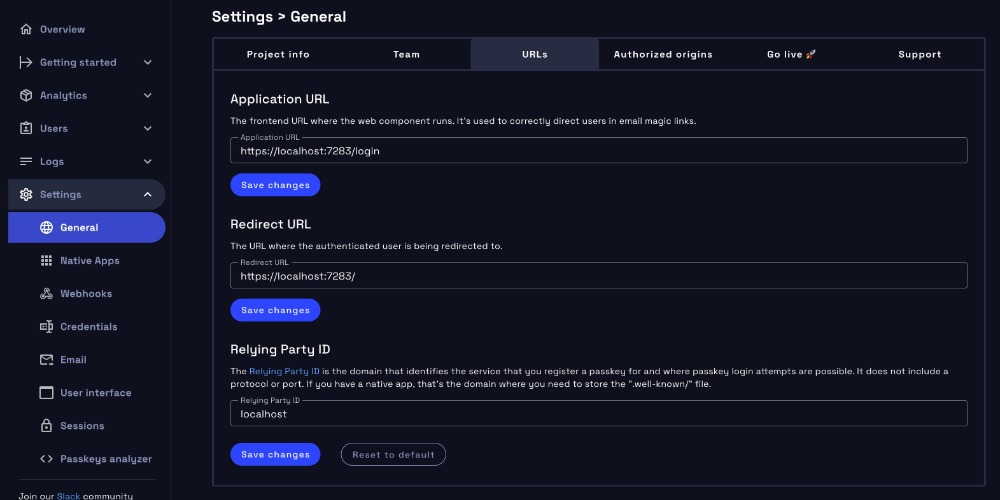Select General in Settings submenu
This screenshot has width=1000, height=500.
point(86,228)
